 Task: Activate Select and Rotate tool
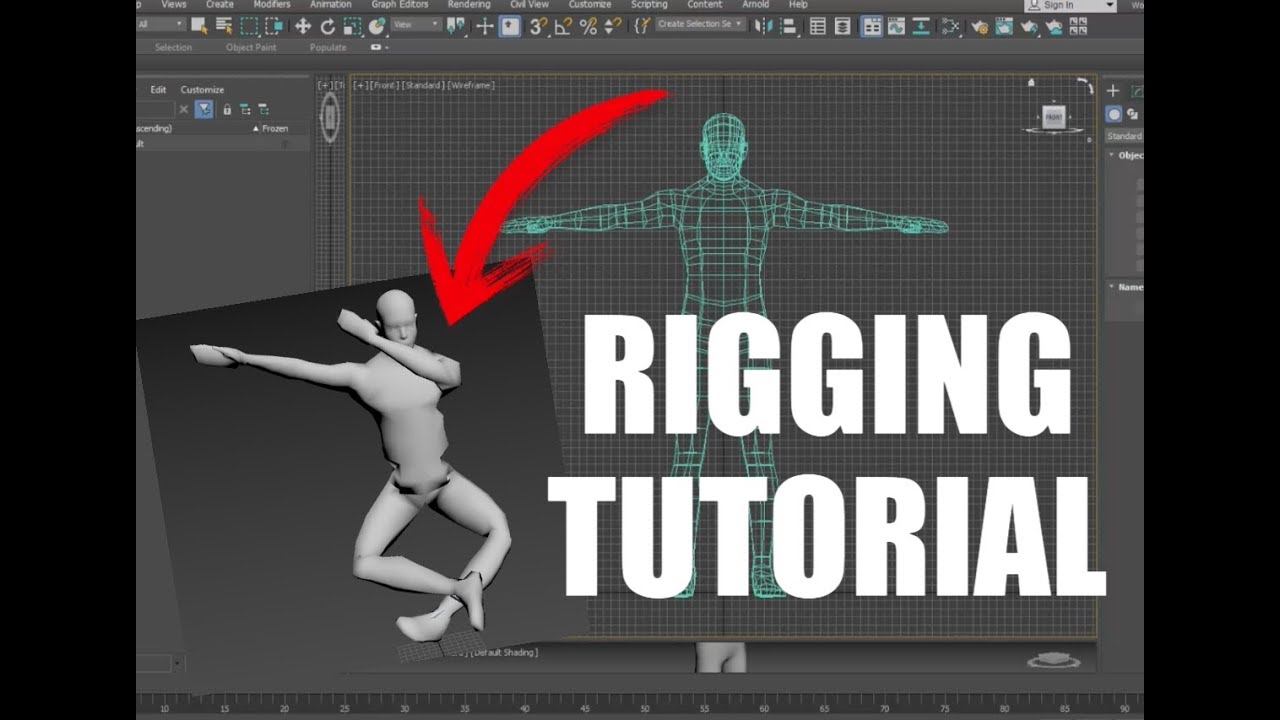pos(328,26)
